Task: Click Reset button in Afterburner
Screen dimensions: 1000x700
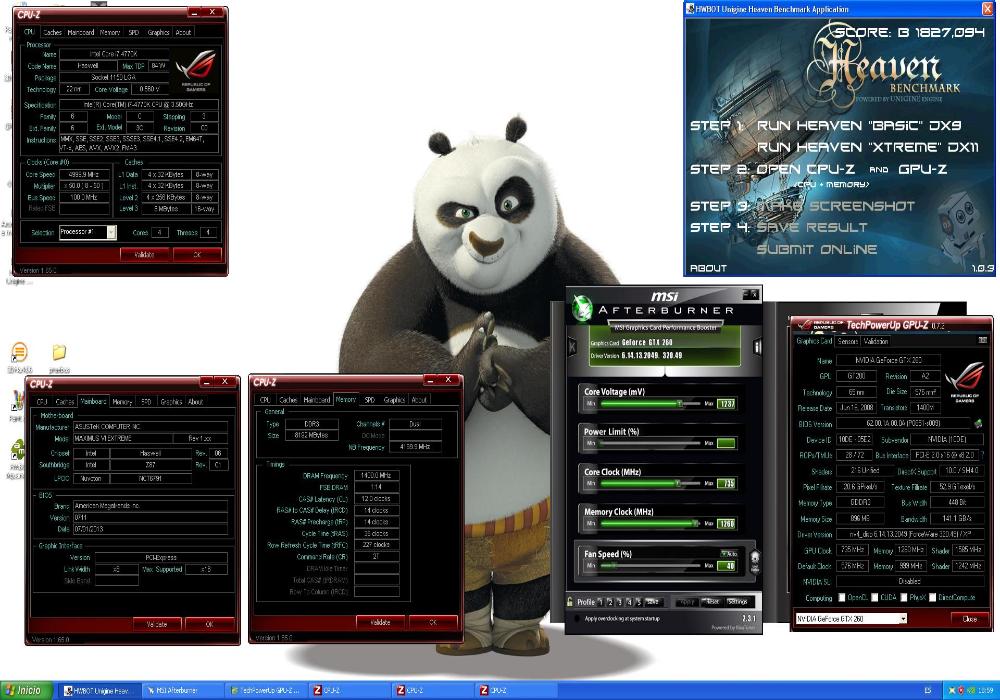Action: pos(712,602)
